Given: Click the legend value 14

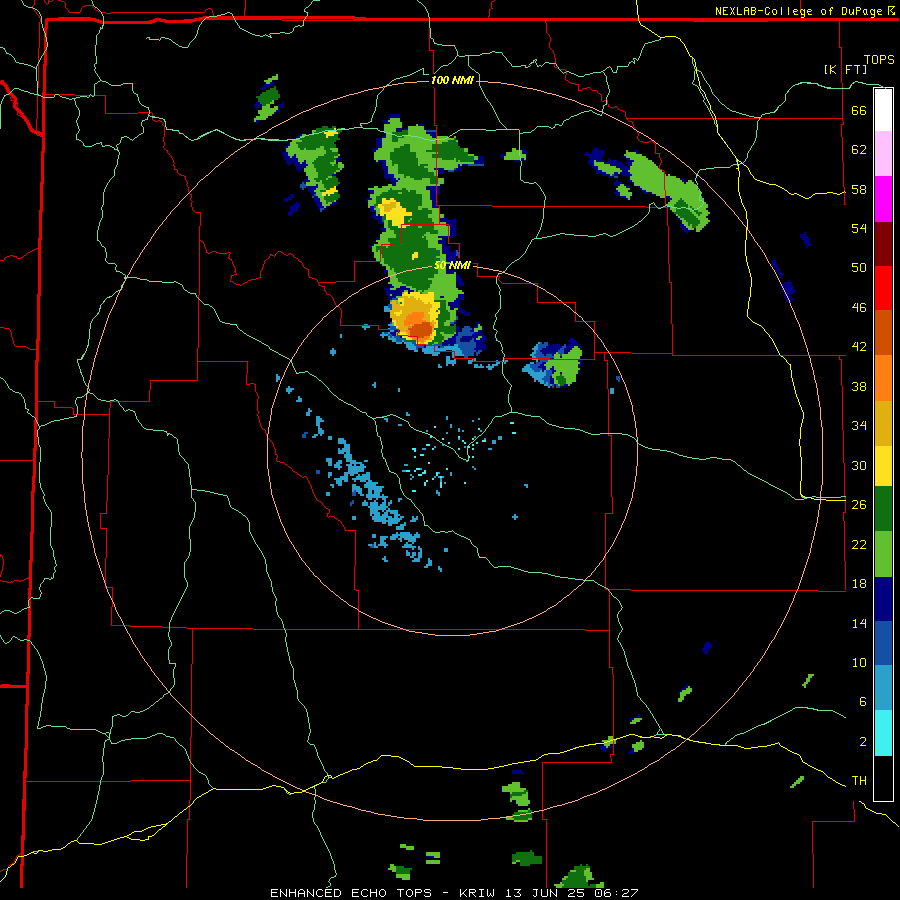Looking at the screenshot, I should point(859,623).
